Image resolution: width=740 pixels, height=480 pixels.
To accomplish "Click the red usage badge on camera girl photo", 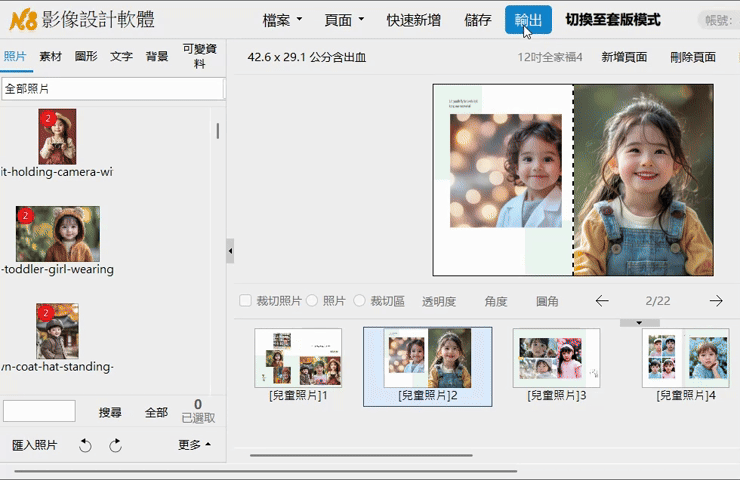I will tap(48, 118).
